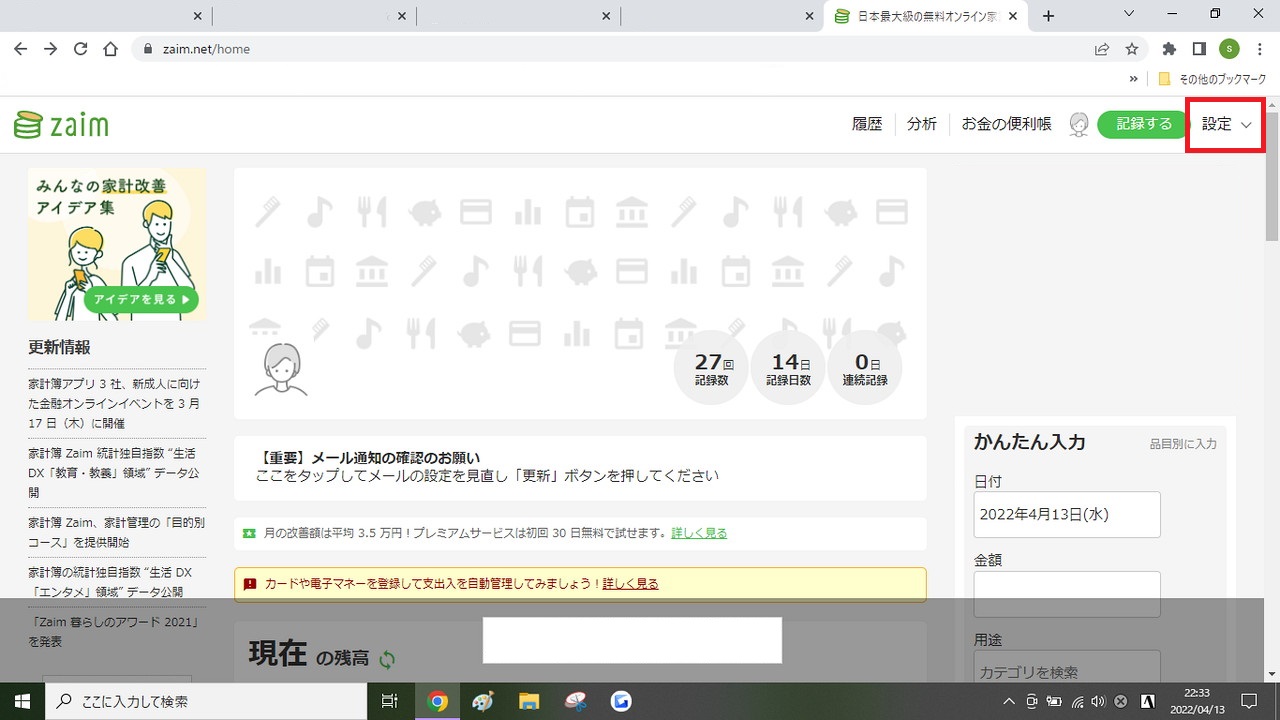Reload the zaim page
Viewport: 1280px width, 720px height.
(x=81, y=48)
